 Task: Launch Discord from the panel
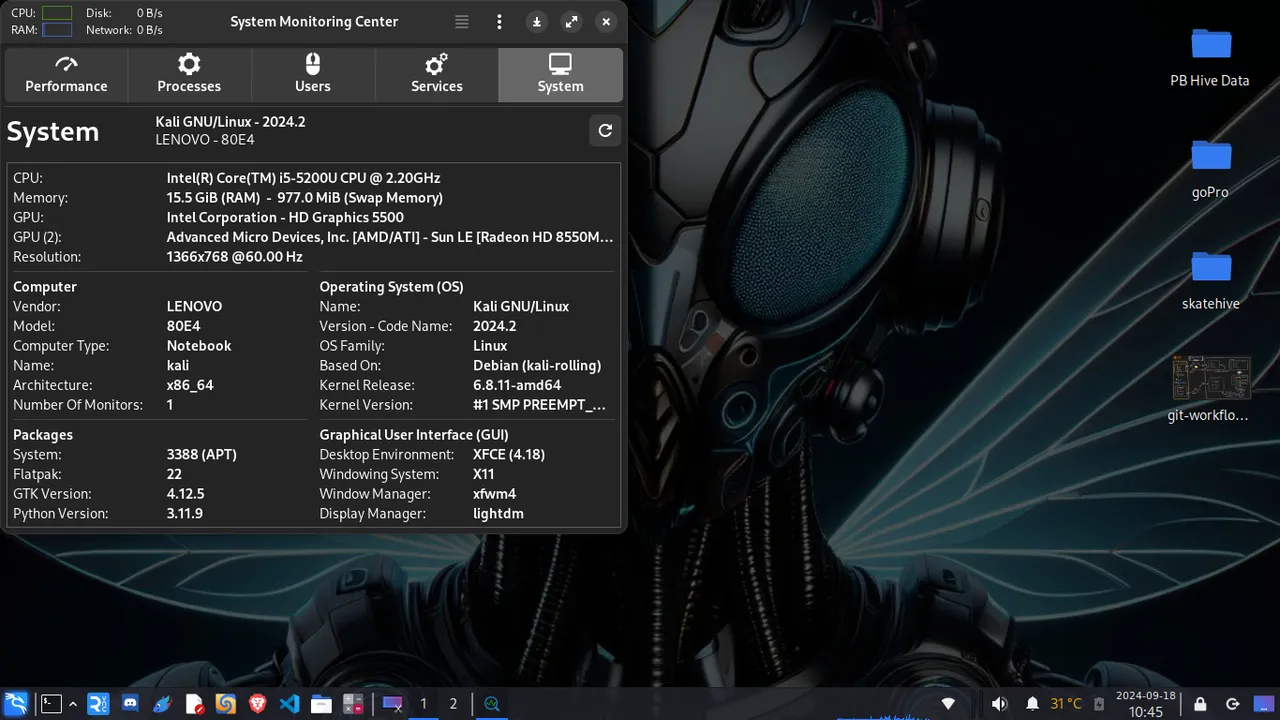coord(130,704)
